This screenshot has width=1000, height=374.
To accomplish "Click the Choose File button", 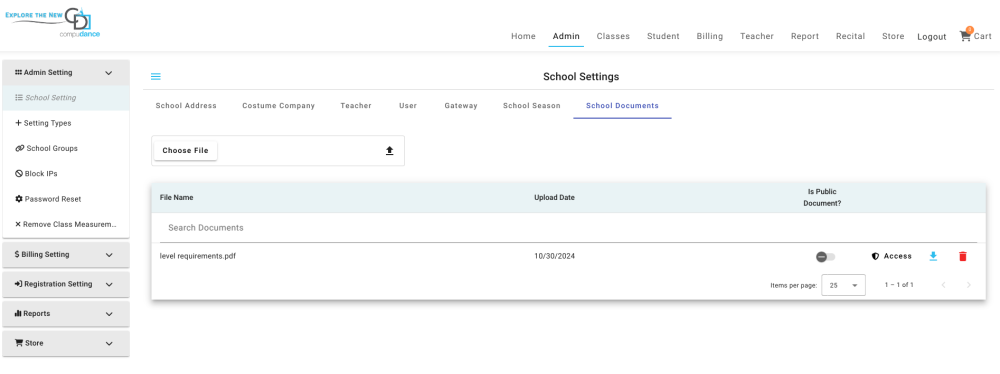I will tap(186, 151).
